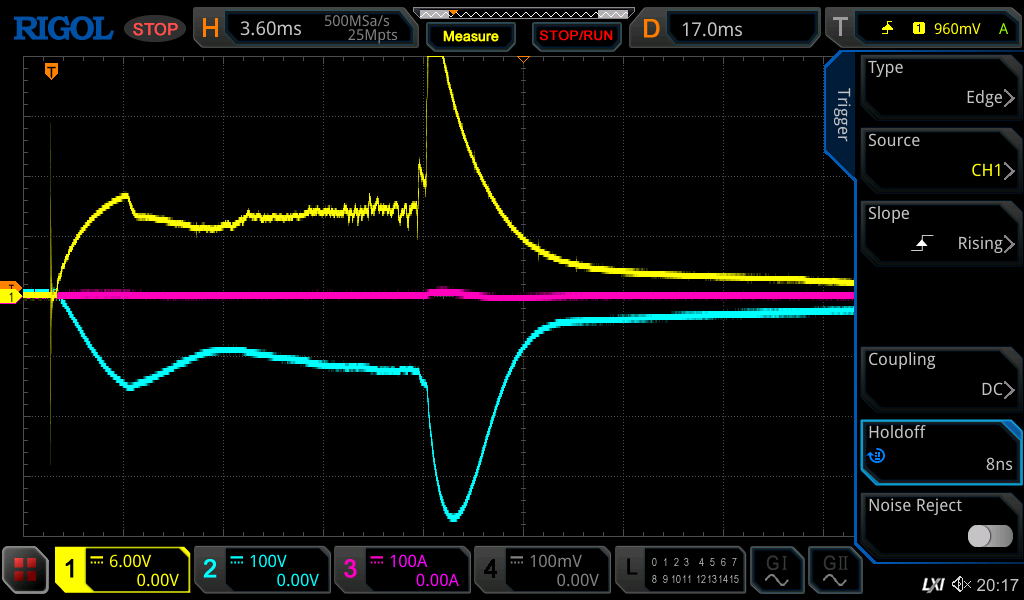Image resolution: width=1024 pixels, height=600 pixels.
Task: Click the LXI network icon
Action: pyautogui.click(x=932, y=584)
